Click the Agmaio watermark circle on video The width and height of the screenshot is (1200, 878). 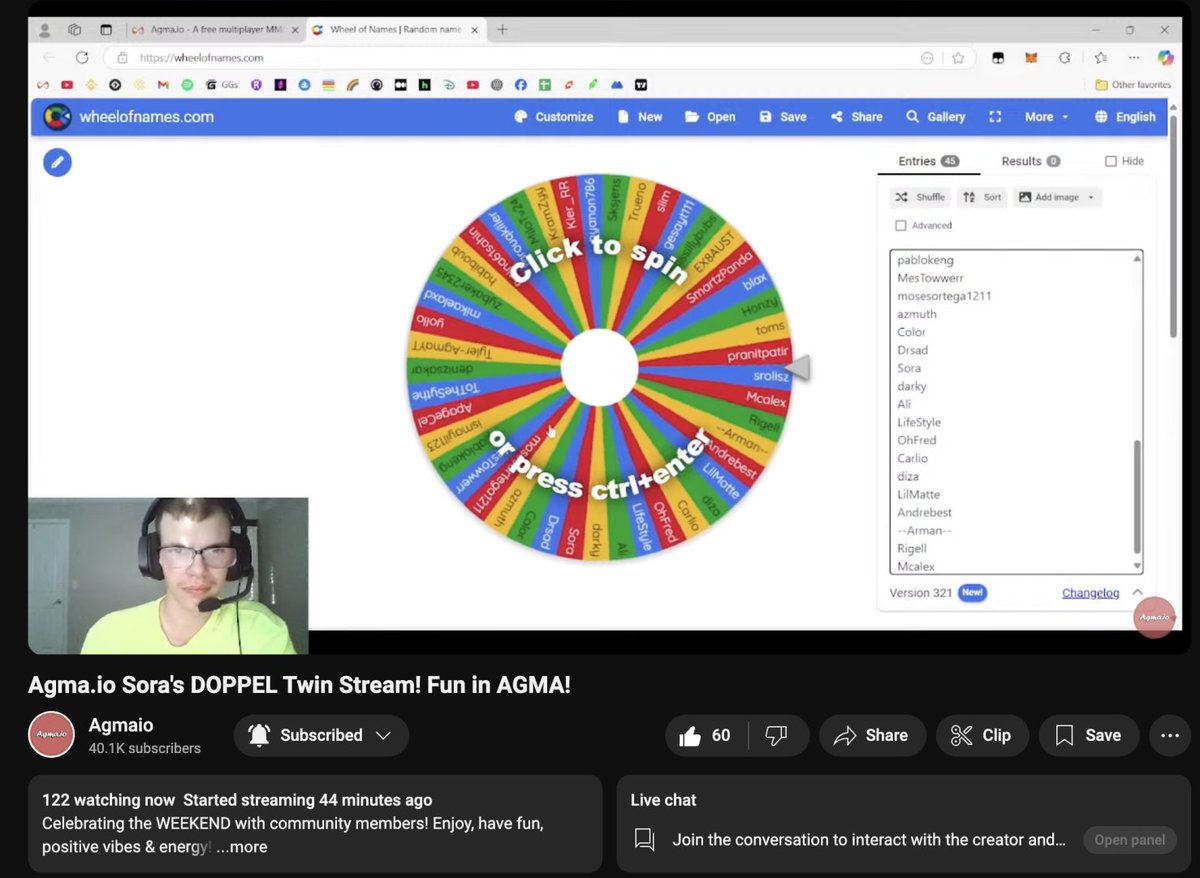click(x=1154, y=617)
